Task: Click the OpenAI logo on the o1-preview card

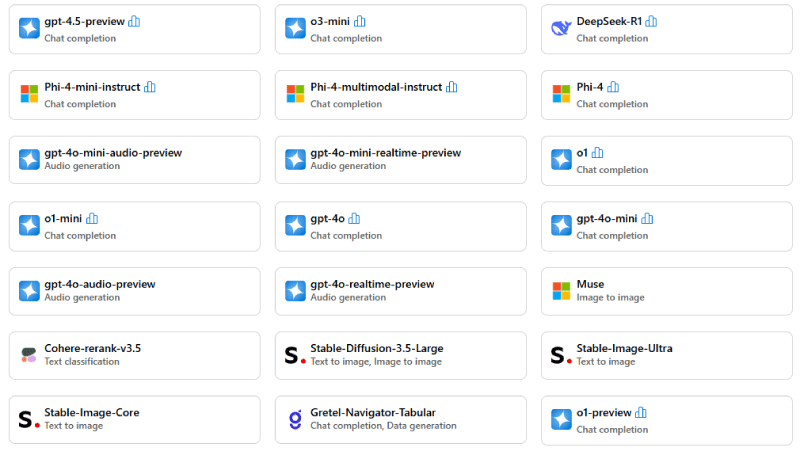Action: point(561,419)
